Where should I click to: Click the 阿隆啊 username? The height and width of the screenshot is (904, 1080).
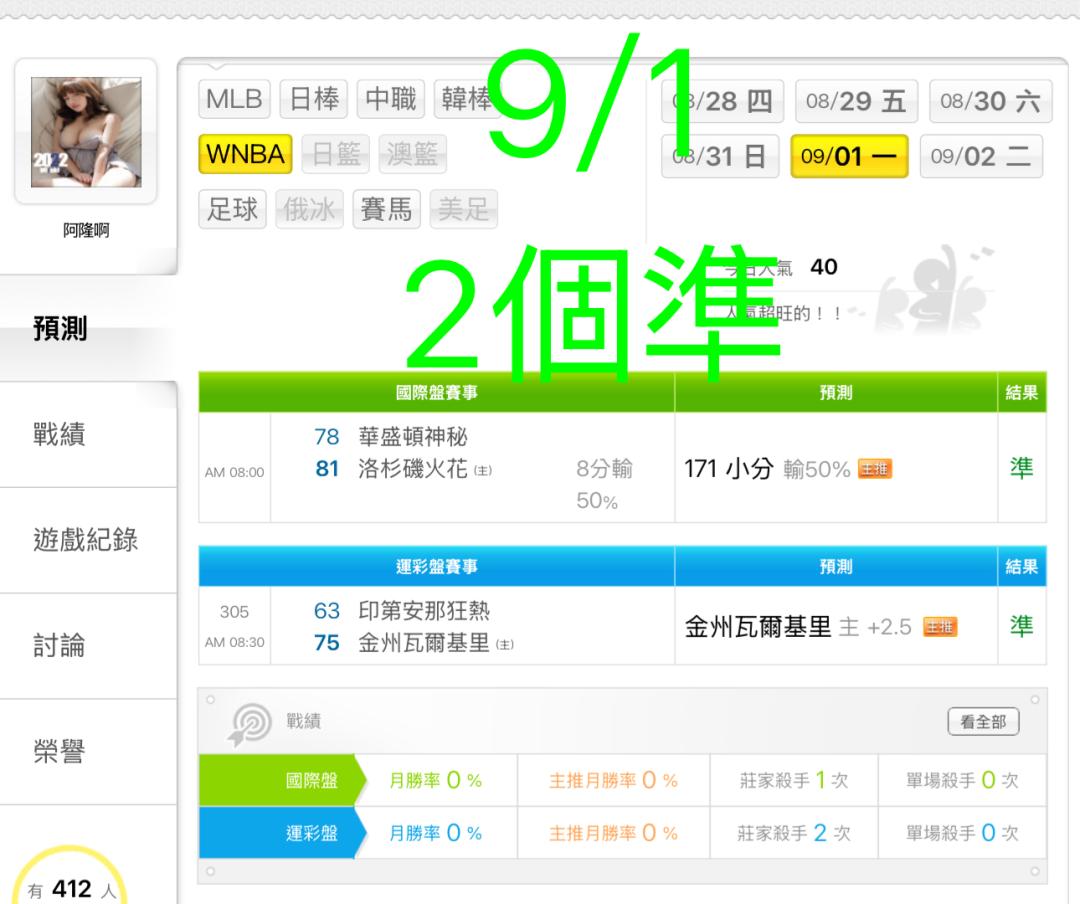(86, 230)
